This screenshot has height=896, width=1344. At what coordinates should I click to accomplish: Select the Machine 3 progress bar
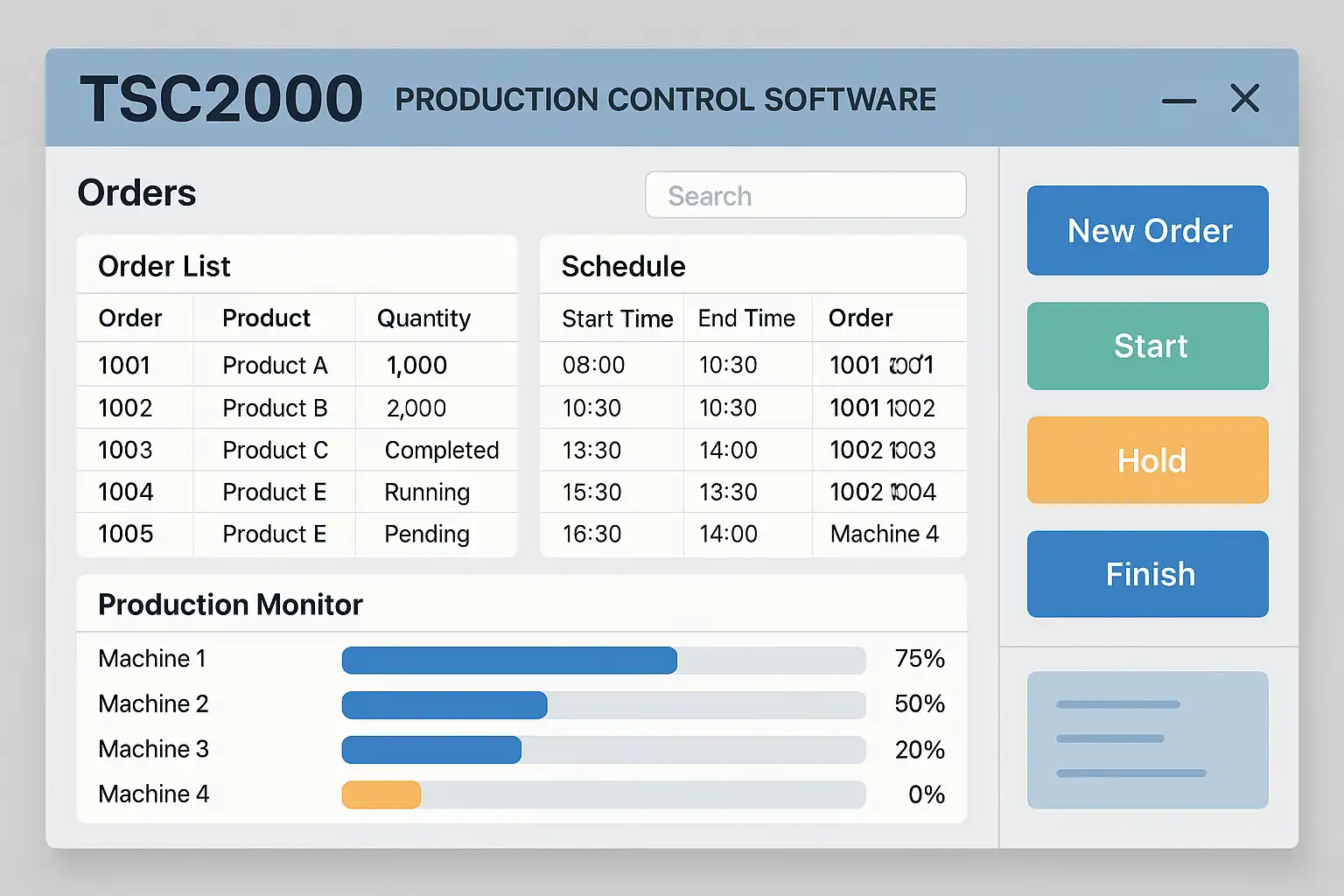(x=604, y=750)
